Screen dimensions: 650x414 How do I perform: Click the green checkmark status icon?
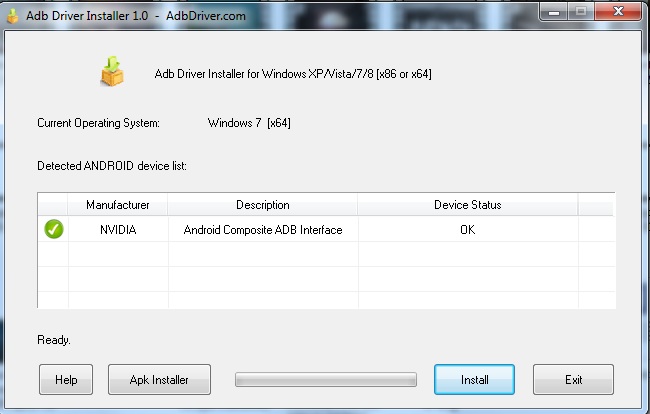pyautogui.click(x=53, y=229)
